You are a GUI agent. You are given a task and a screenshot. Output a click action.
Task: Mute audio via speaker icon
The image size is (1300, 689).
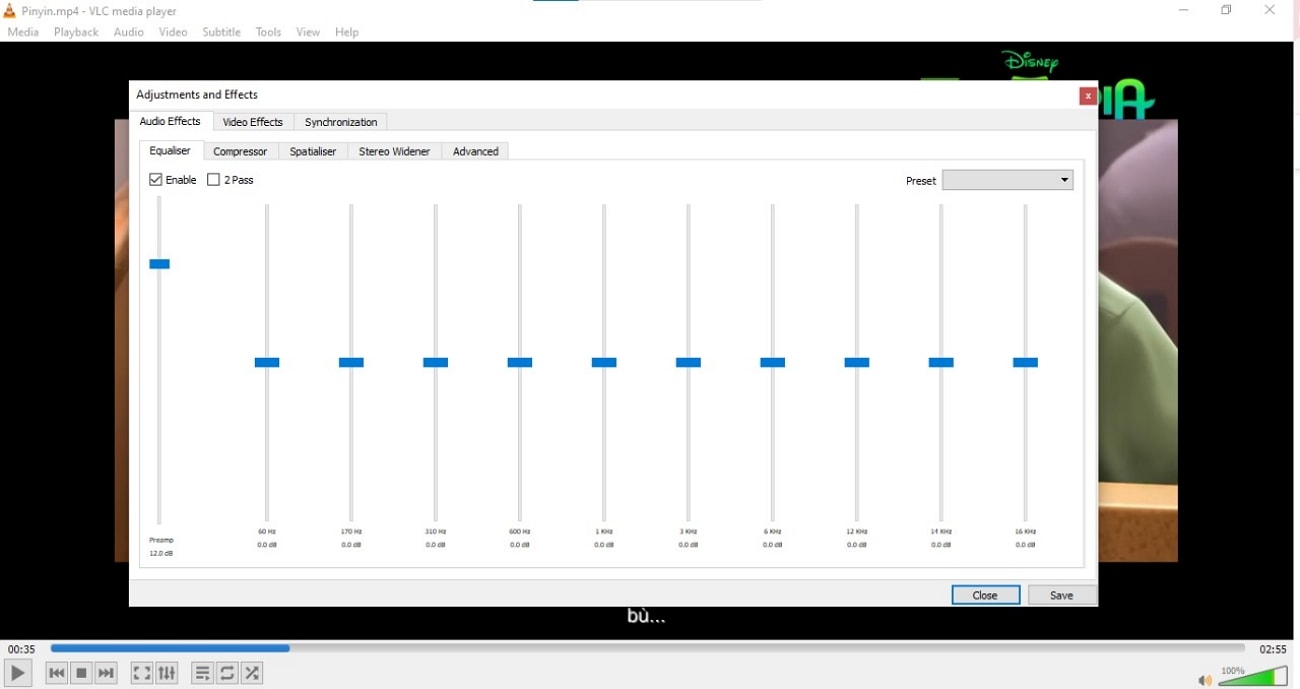(1205, 680)
